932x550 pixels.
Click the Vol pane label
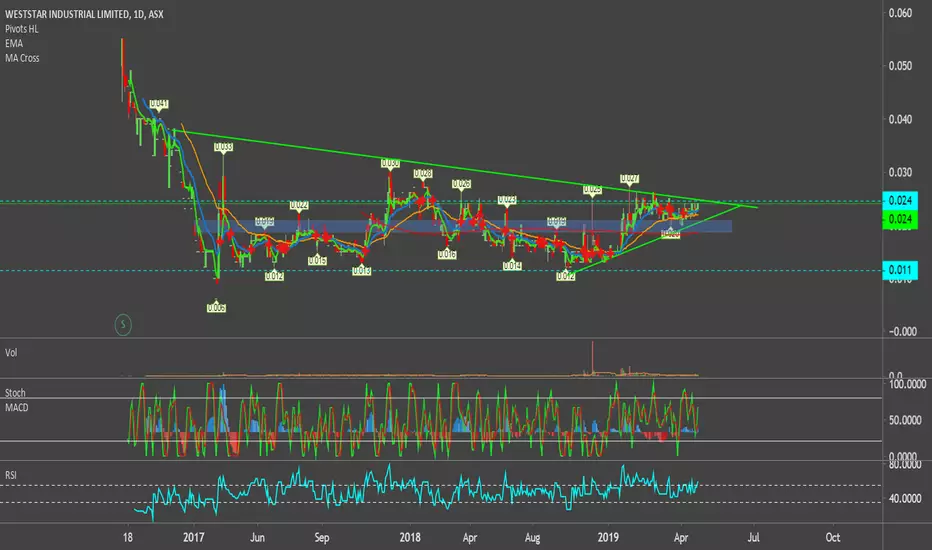point(11,353)
